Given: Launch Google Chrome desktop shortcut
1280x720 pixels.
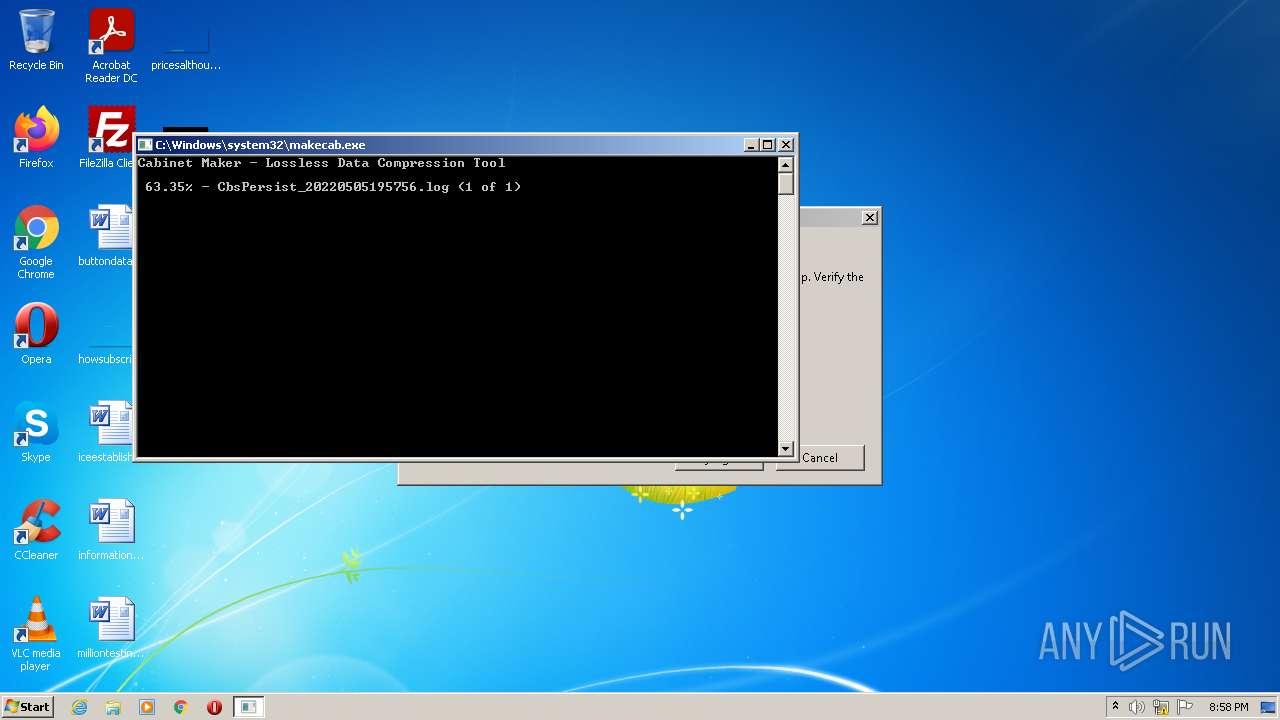Looking at the screenshot, I should pos(36,242).
